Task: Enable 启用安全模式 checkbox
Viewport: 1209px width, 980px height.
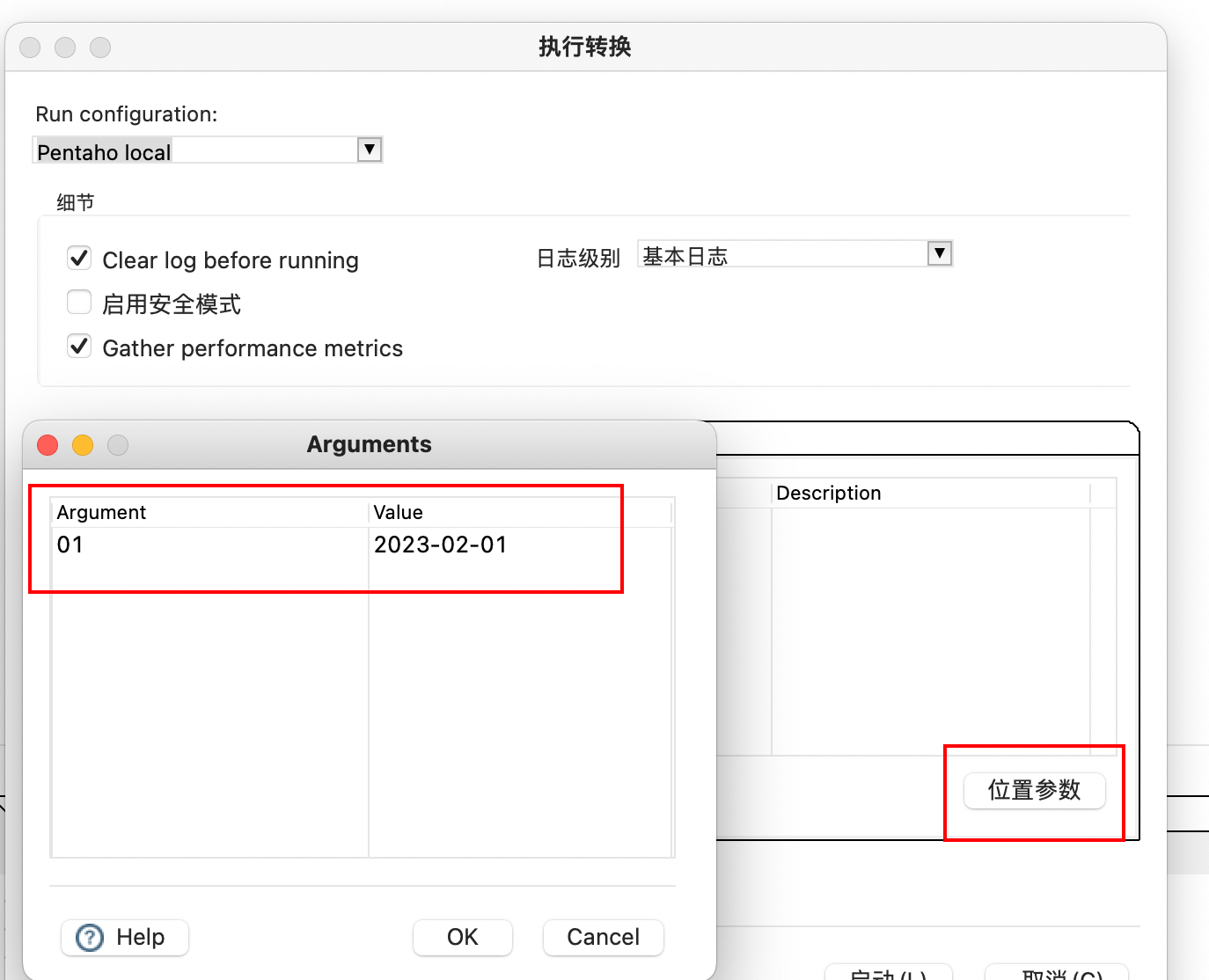Action: [x=79, y=303]
